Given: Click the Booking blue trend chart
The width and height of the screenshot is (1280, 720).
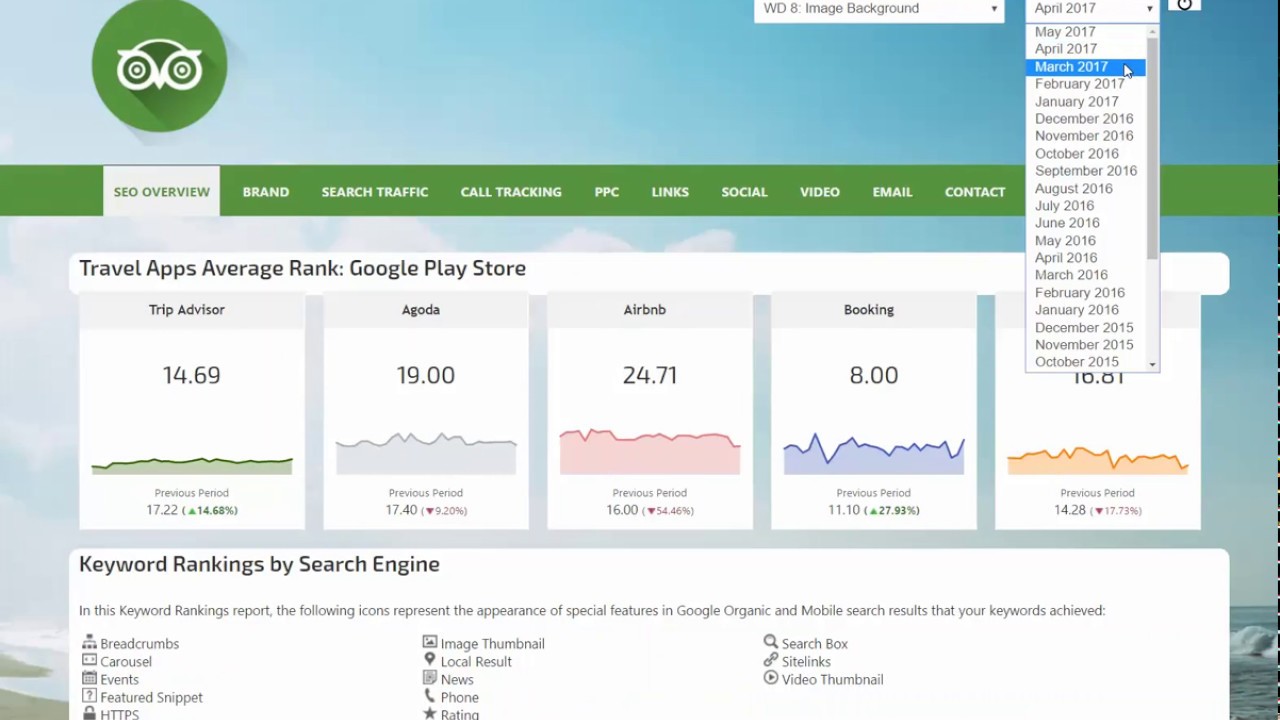Looking at the screenshot, I should click(x=874, y=453).
